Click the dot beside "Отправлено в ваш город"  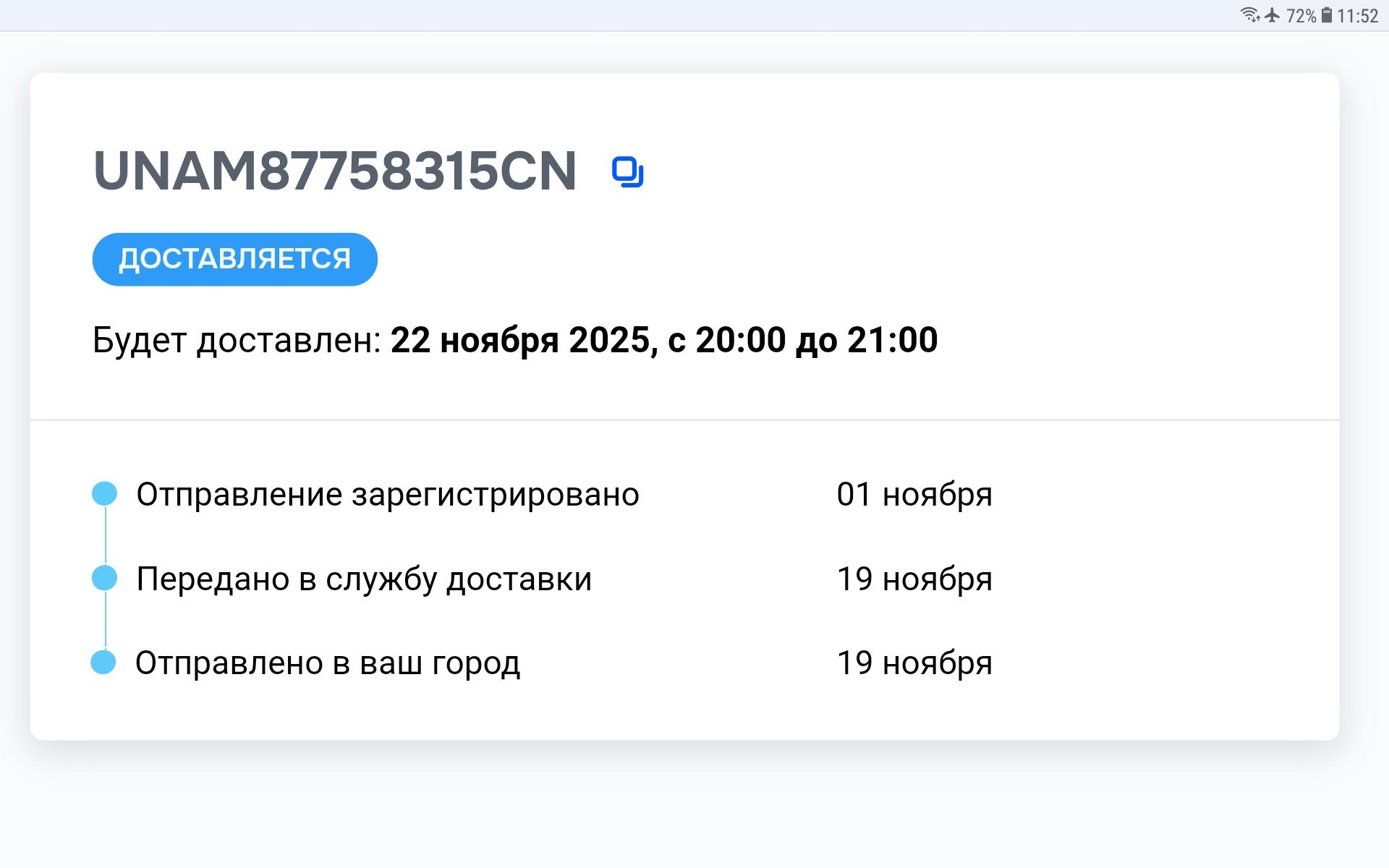tap(103, 663)
